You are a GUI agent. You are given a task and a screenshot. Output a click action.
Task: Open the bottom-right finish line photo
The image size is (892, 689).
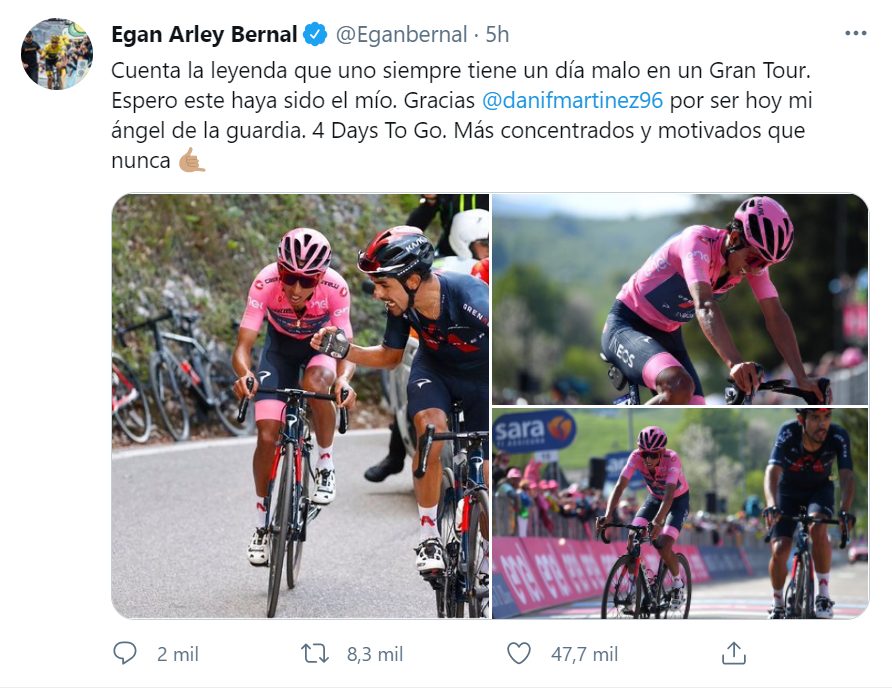(x=680, y=513)
